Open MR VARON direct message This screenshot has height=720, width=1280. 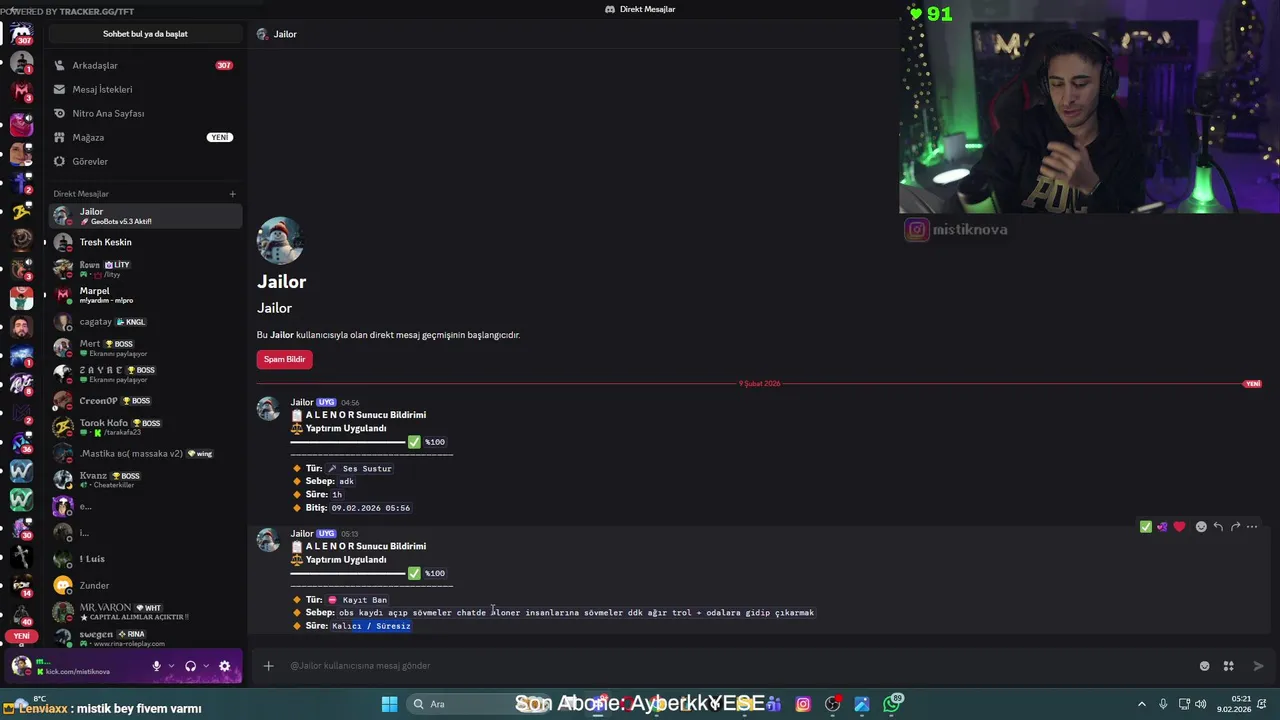(x=145, y=612)
